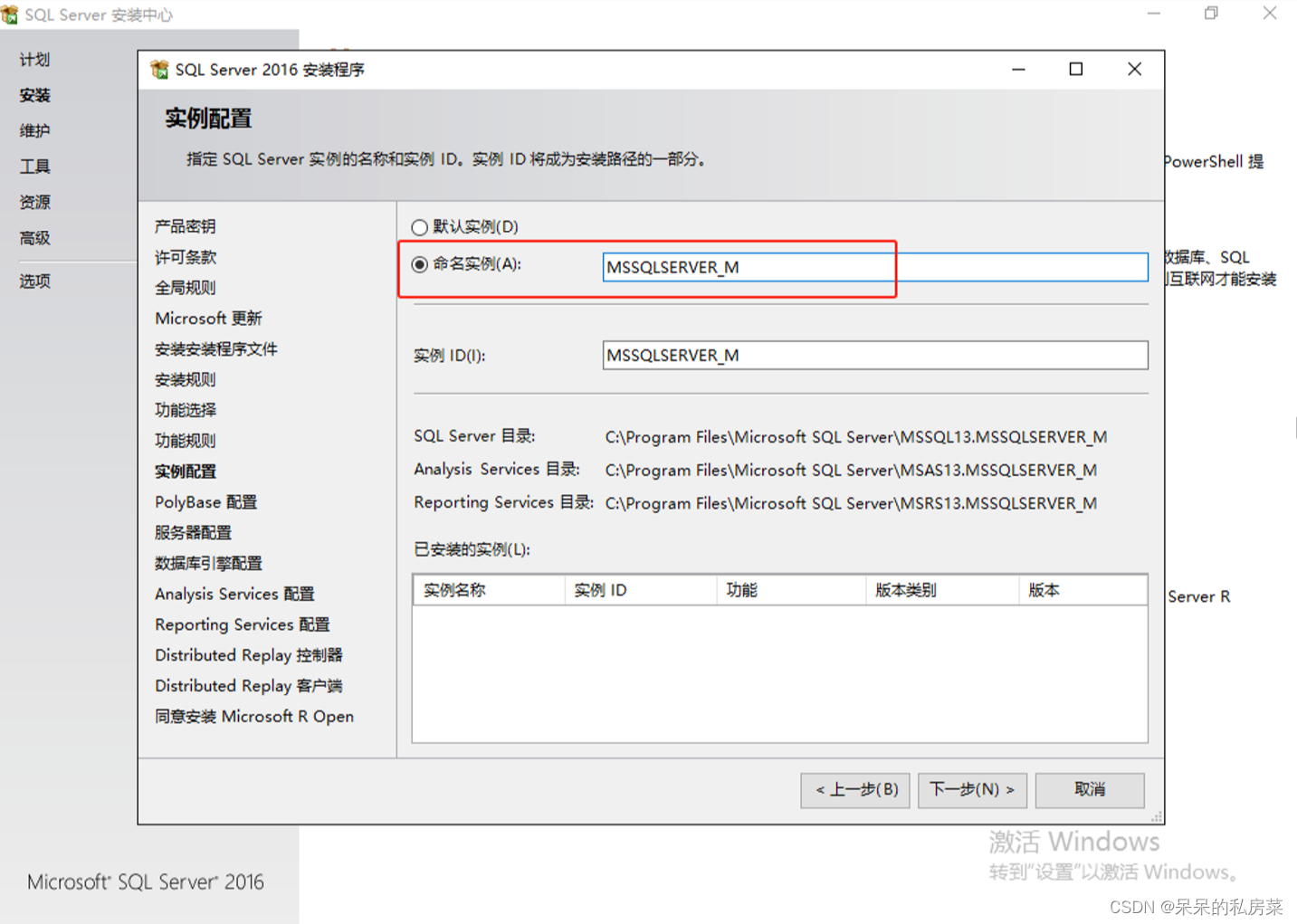This screenshot has width=1297, height=924.
Task: Open 工具 in Installation Center sidebar
Action: pos(34,167)
